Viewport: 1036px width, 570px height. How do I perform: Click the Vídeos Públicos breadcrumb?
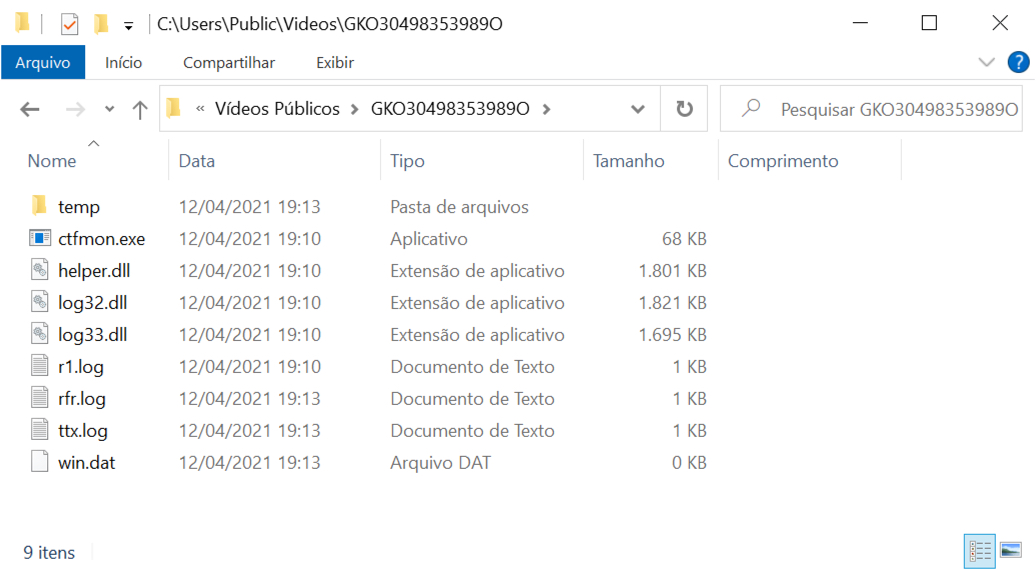pos(277,108)
